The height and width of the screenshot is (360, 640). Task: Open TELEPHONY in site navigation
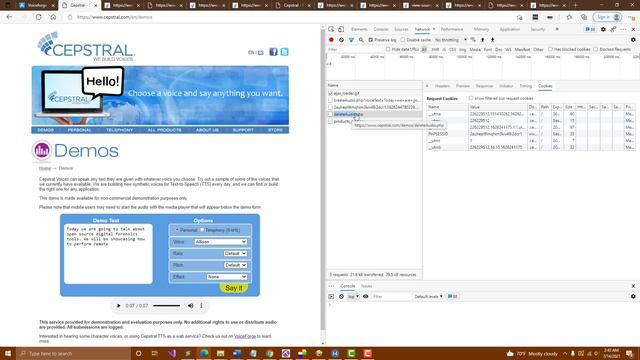120,130
